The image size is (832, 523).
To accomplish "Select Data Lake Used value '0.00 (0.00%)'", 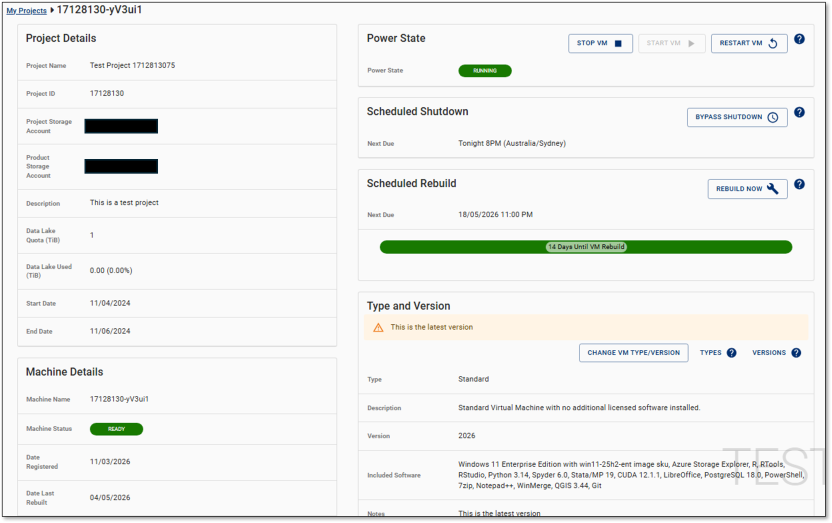I will coord(111,271).
